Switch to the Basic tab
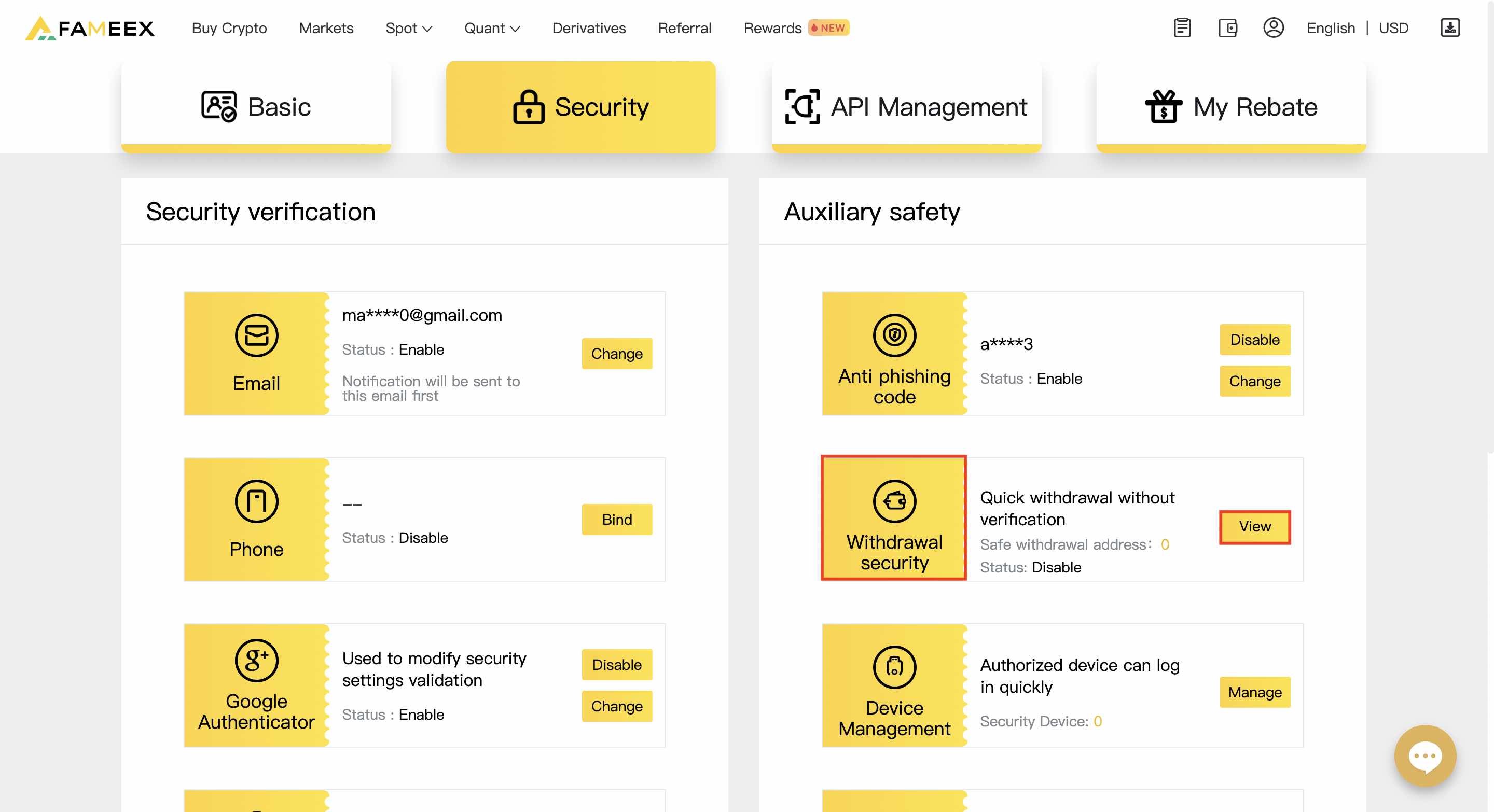 coord(256,107)
